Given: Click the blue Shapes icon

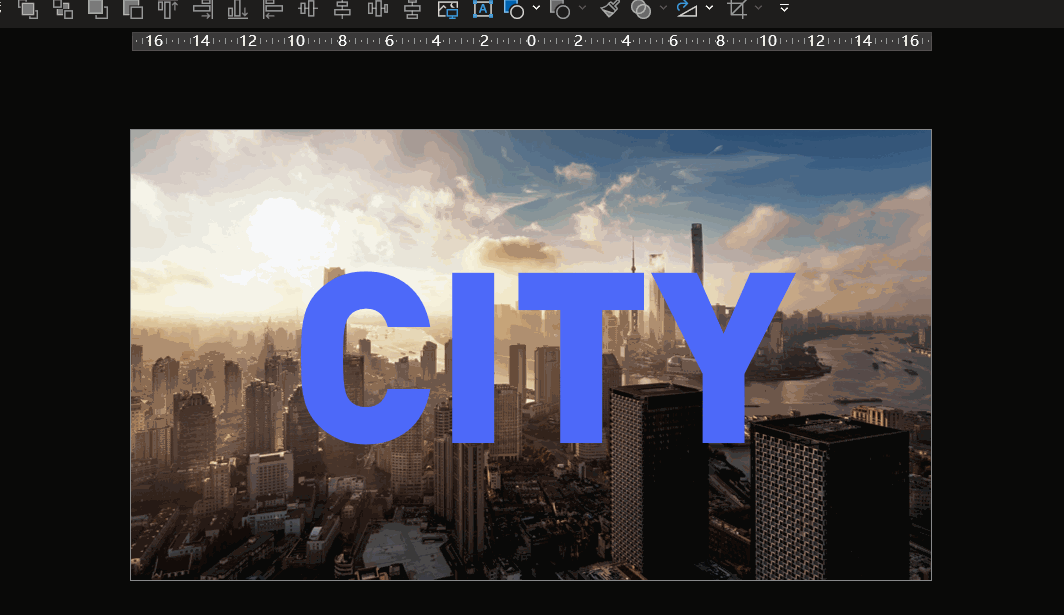Looking at the screenshot, I should coord(514,9).
